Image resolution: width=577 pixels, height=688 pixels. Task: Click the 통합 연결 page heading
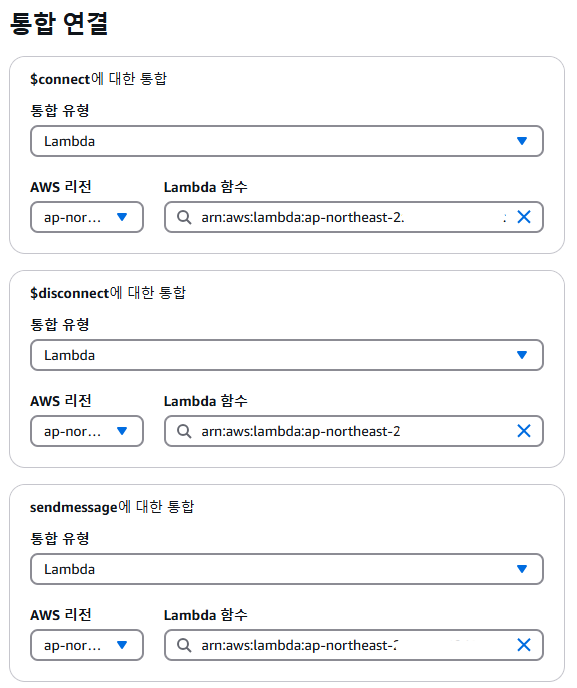[59, 24]
